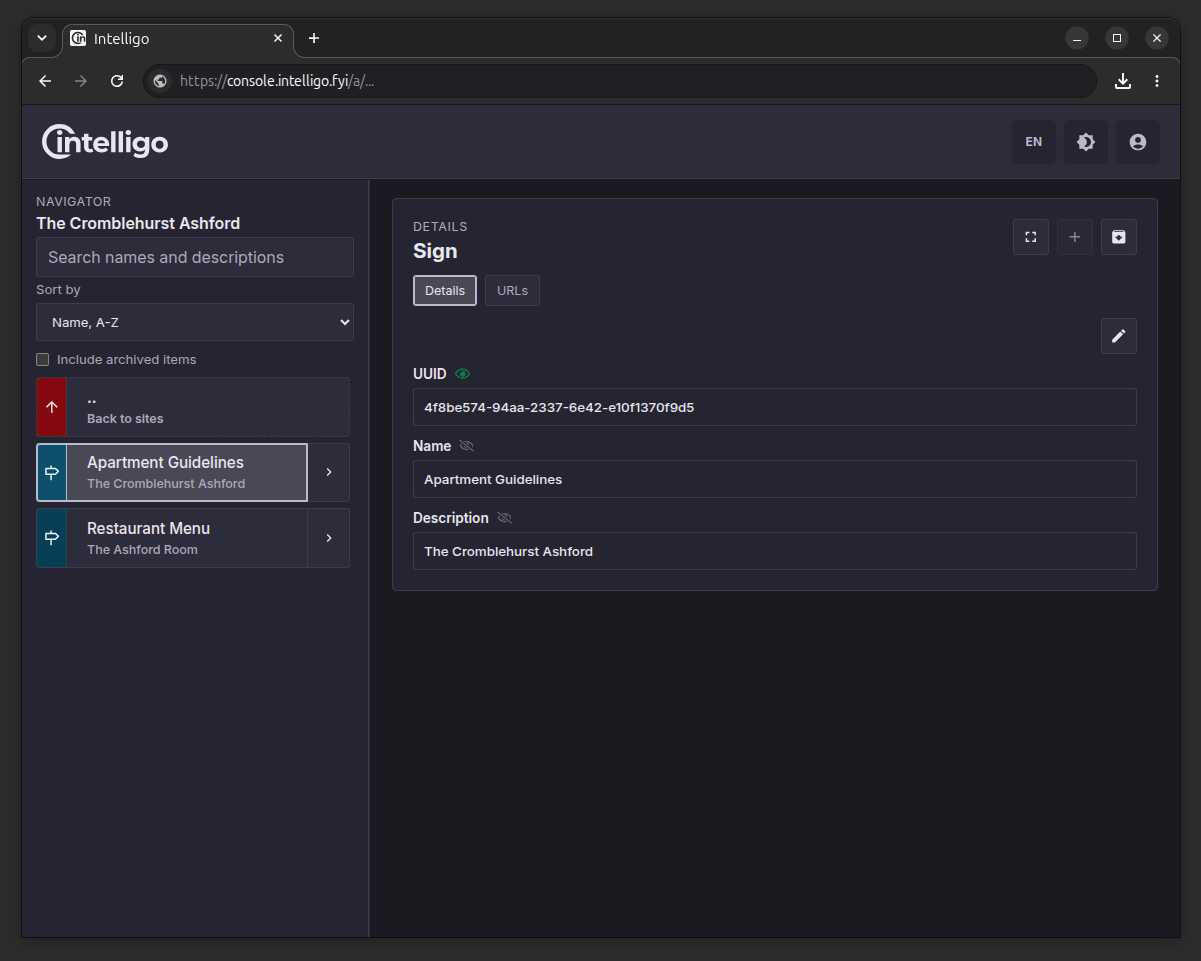Viewport: 1201px width, 961px height.
Task: Select the Intelligo browser tab
Action: coord(178,38)
